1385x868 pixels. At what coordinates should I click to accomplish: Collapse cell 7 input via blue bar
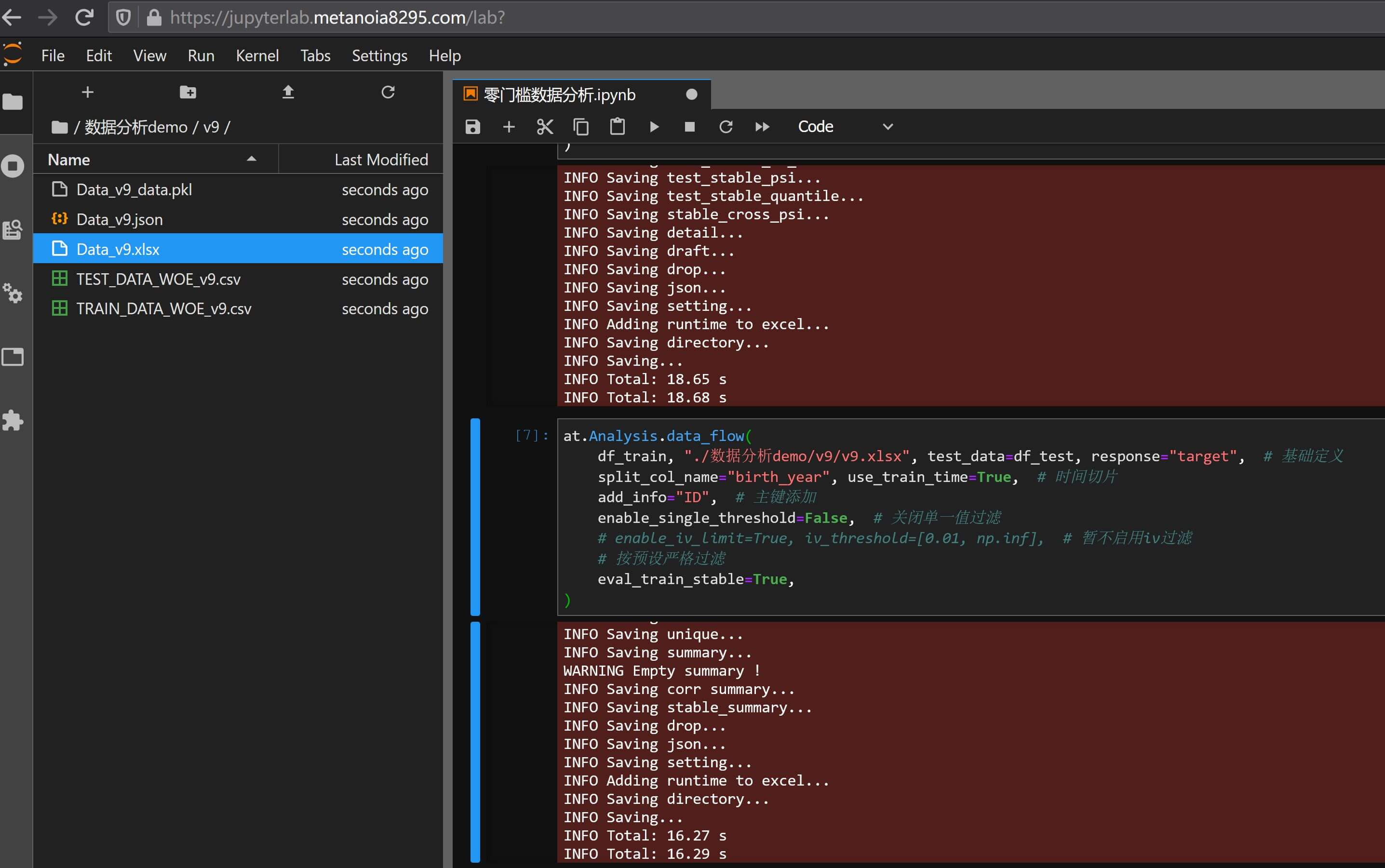click(x=475, y=517)
